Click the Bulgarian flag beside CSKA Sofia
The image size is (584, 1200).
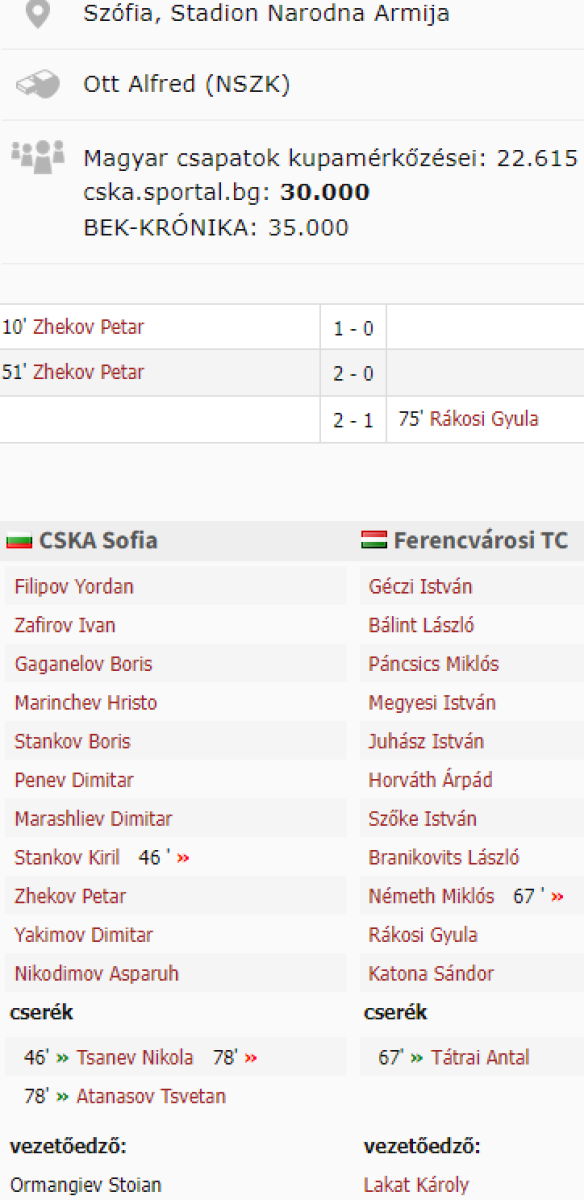(19, 541)
